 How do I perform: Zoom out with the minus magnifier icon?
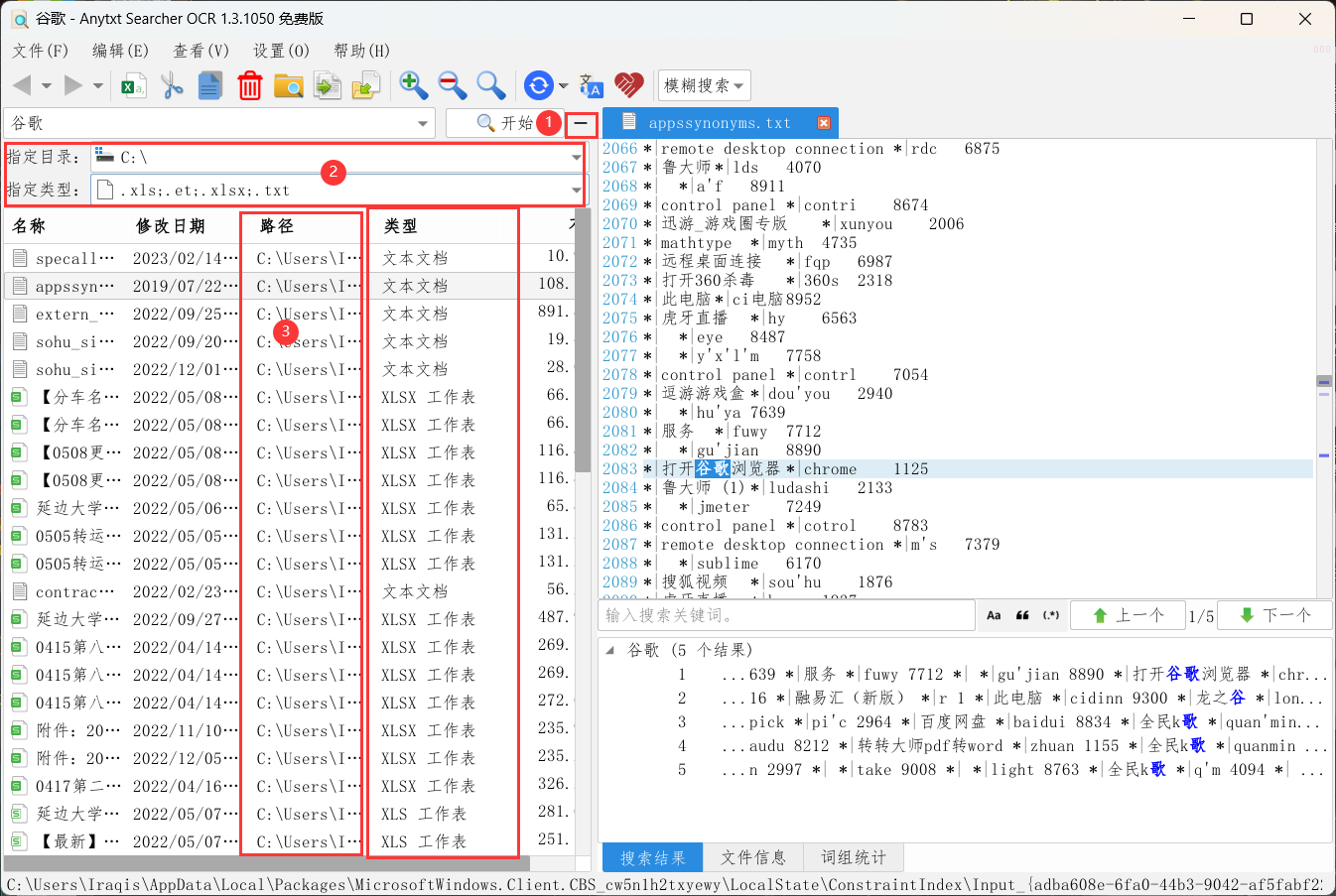[x=453, y=86]
